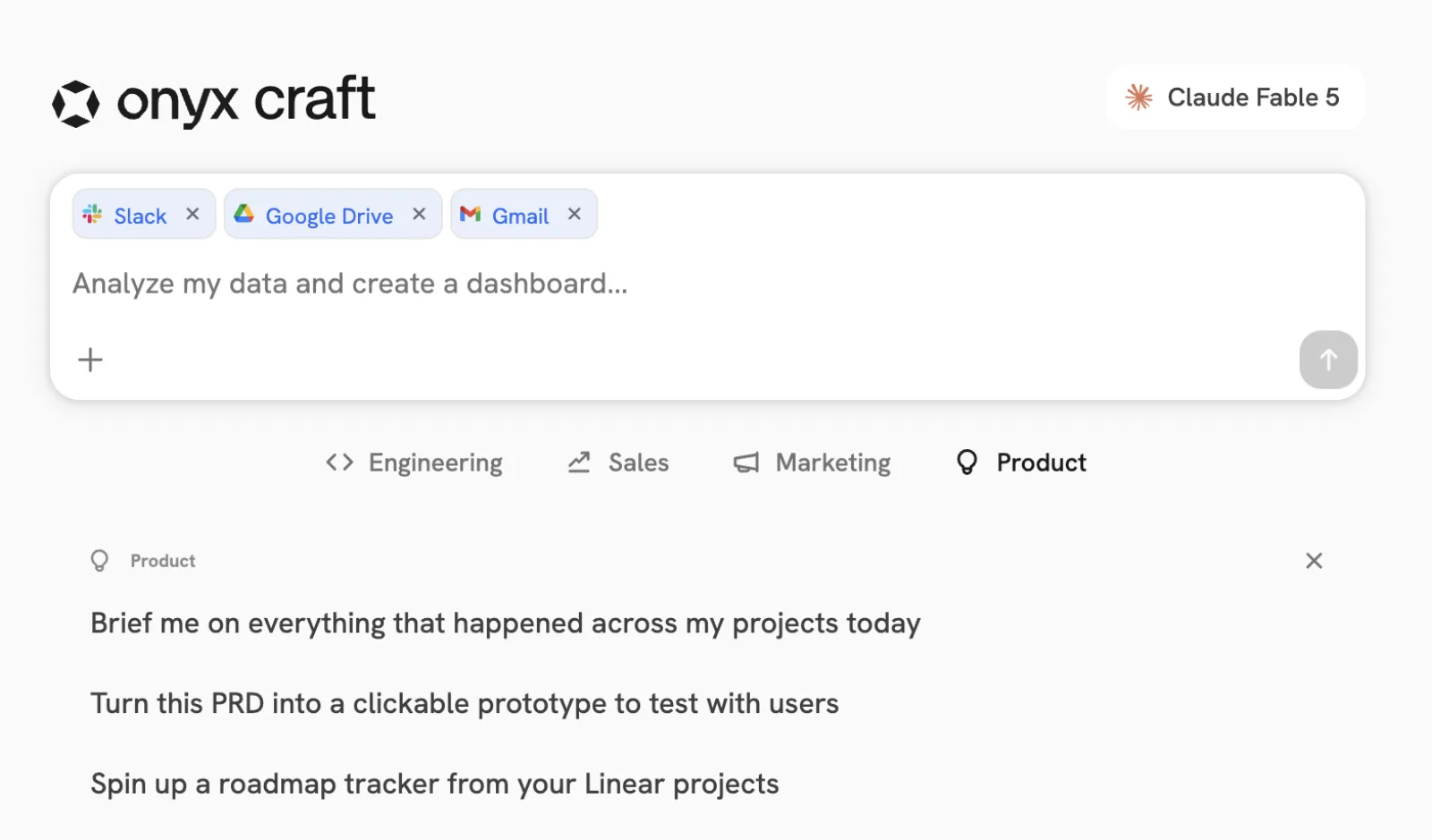Open the Claude Fable 5 model selector
1432x840 pixels.
pos(1235,97)
